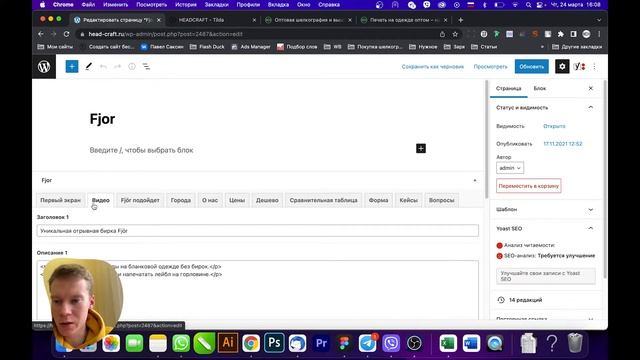Click the undo arrow in editor toolbar
The image size is (640, 360).
pos(103,67)
